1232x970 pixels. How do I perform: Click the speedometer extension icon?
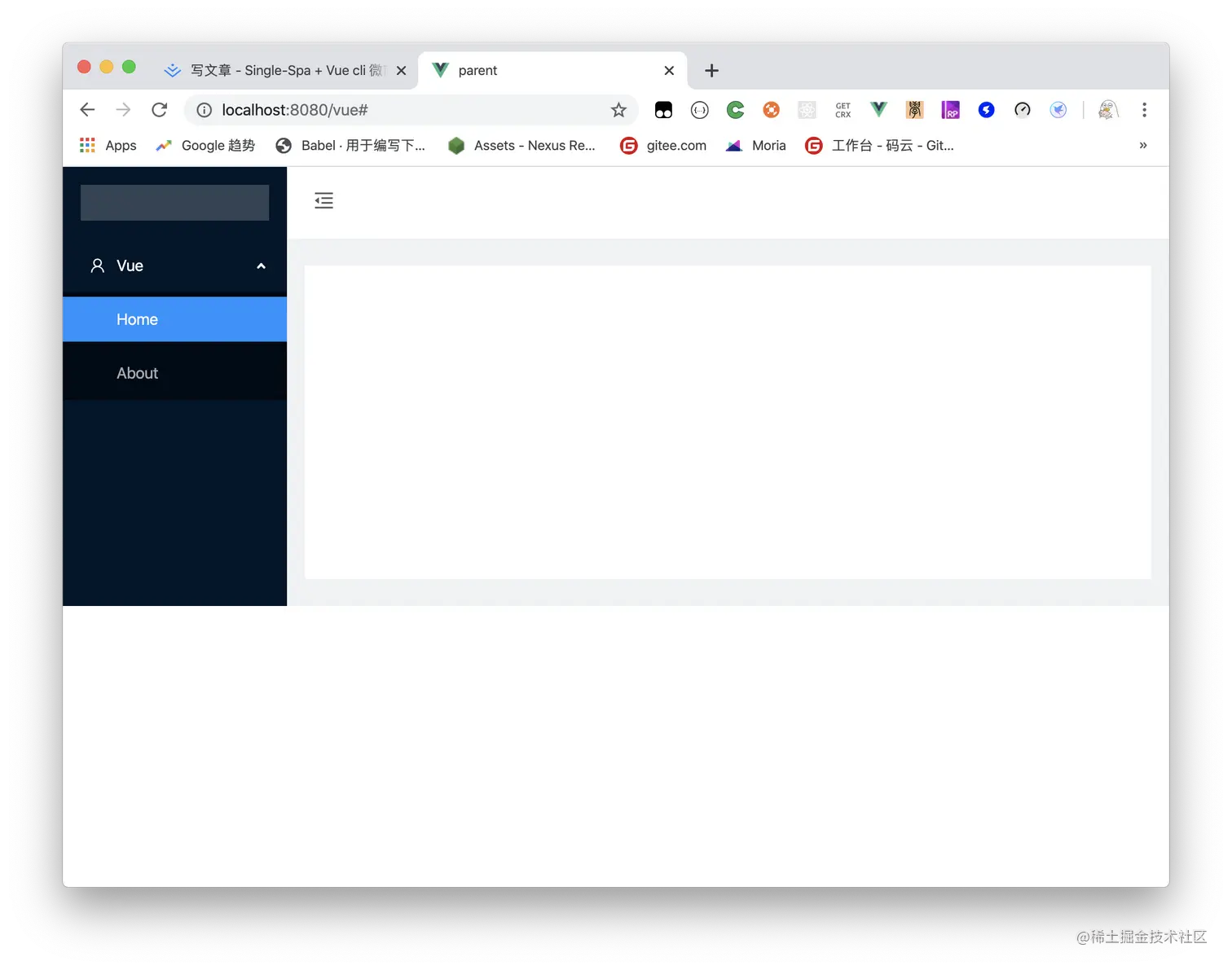coord(1022,110)
